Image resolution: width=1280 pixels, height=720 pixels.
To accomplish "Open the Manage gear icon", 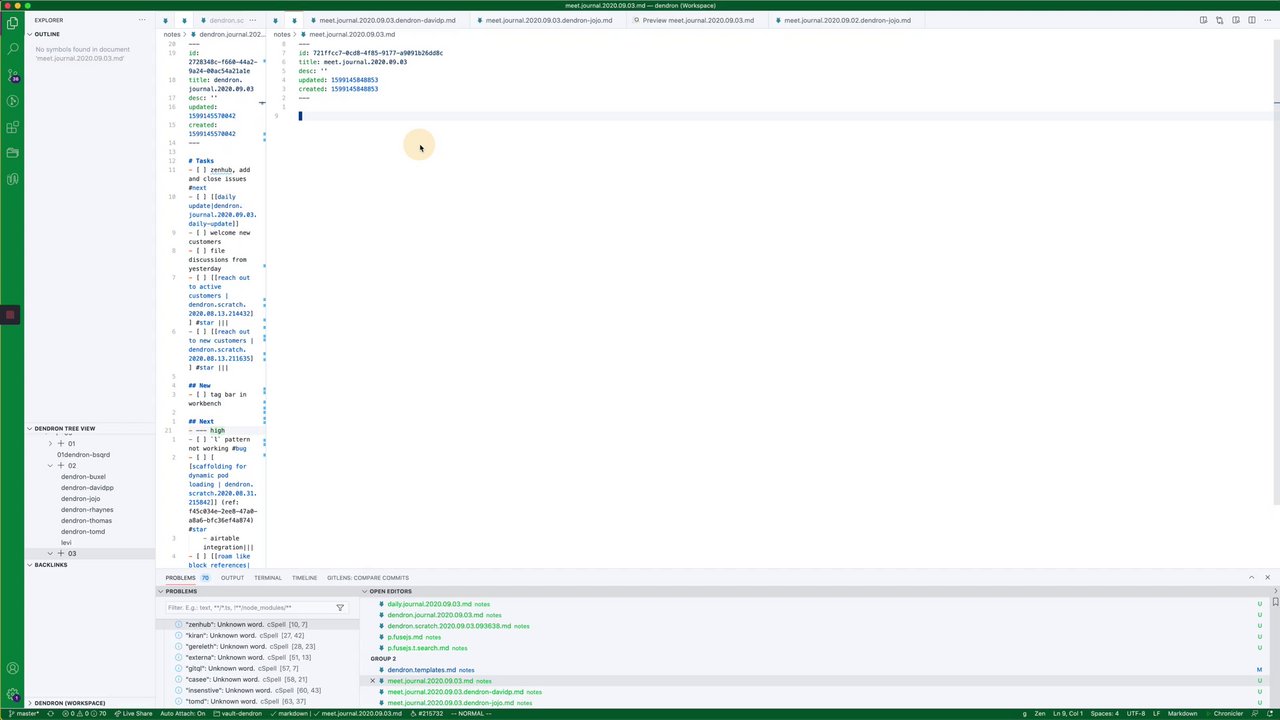I will (13, 695).
